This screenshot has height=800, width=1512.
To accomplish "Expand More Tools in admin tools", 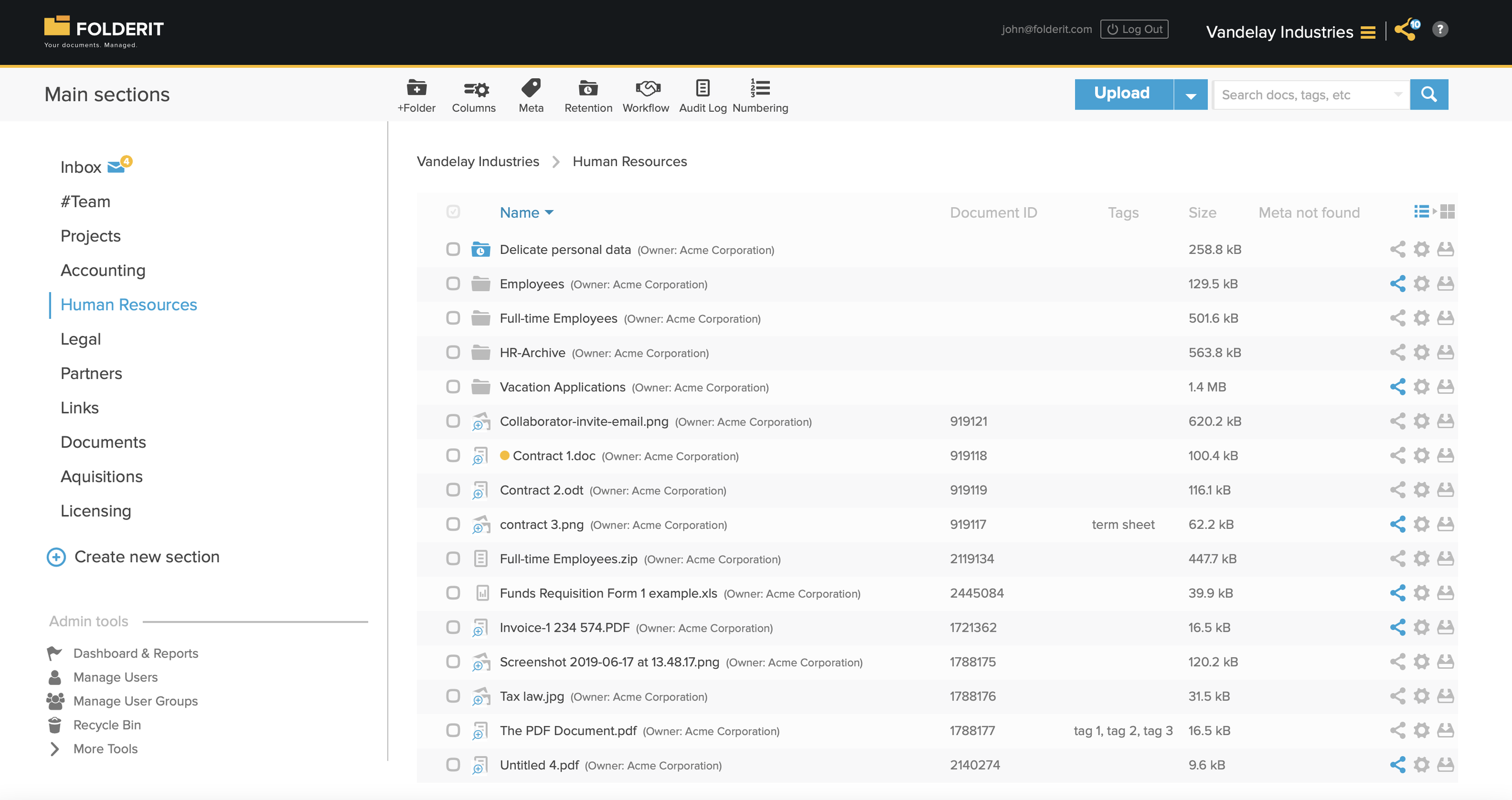I will 105,749.
